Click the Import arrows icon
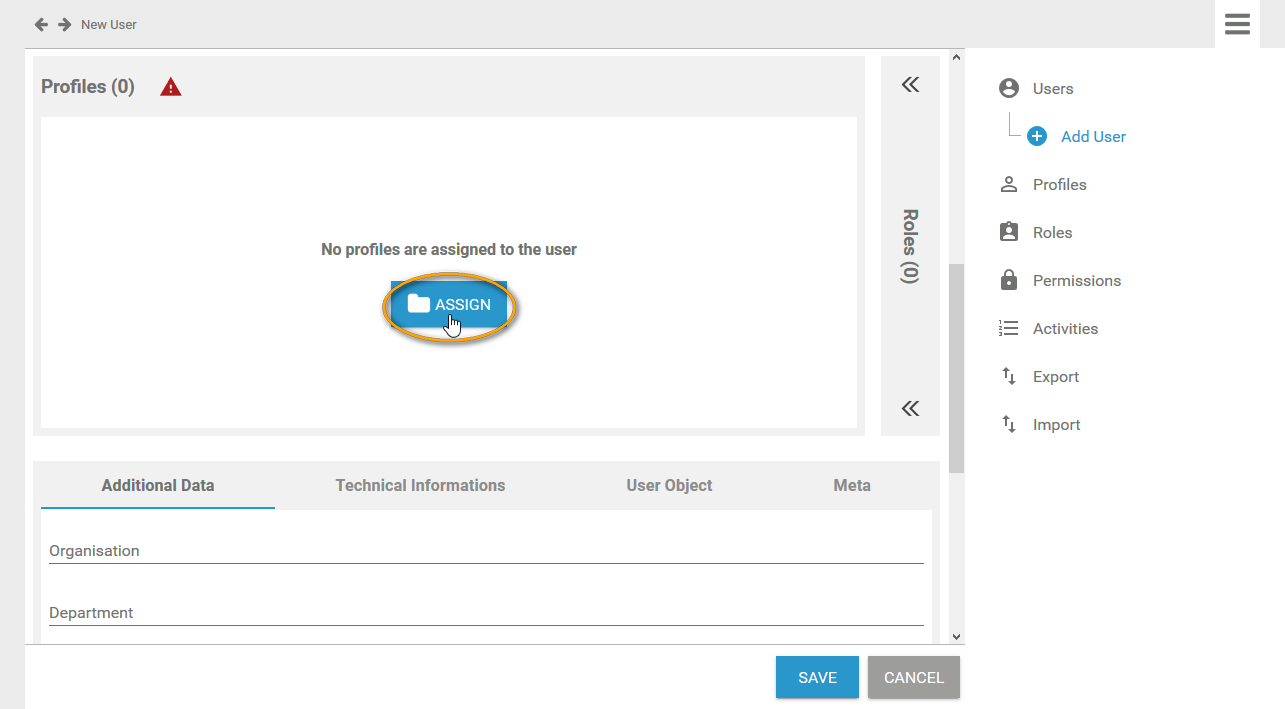Image resolution: width=1285 pixels, height=709 pixels. [1008, 424]
